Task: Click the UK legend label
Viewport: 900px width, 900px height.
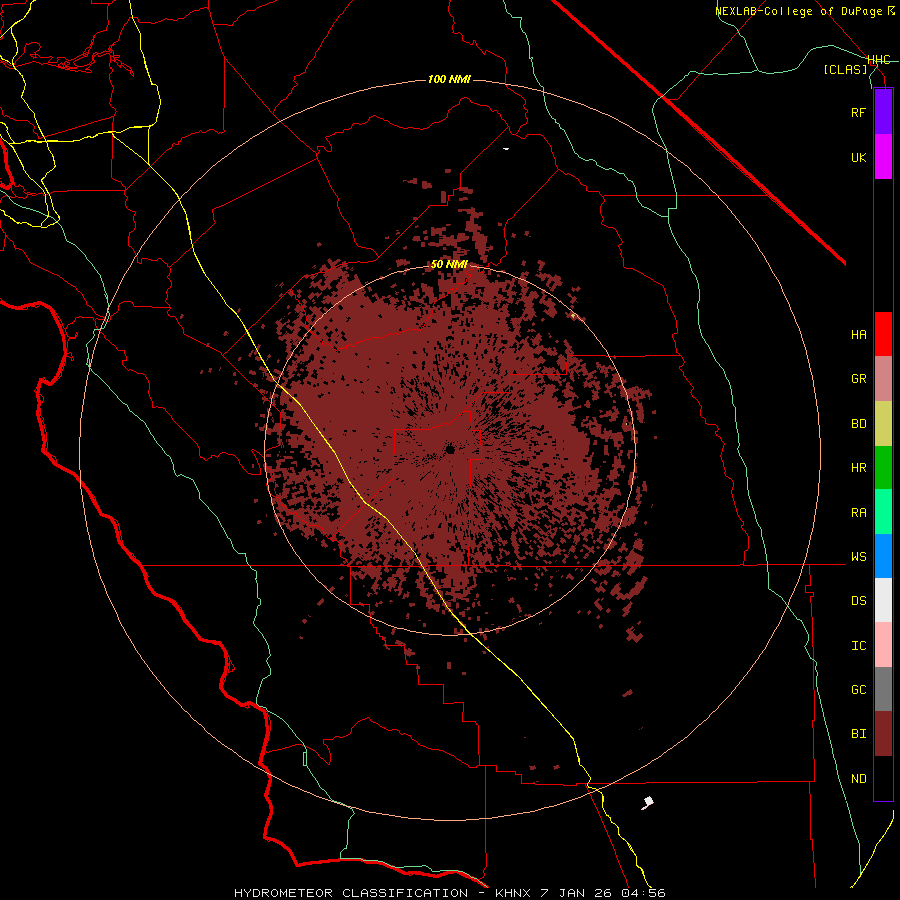Action: click(858, 157)
